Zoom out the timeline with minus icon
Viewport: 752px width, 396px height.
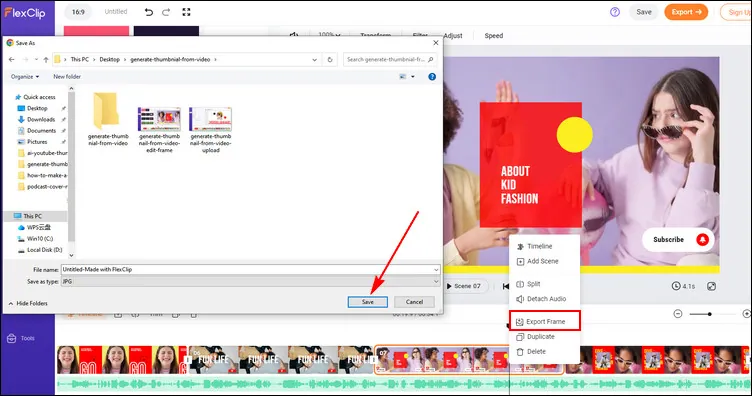678,314
